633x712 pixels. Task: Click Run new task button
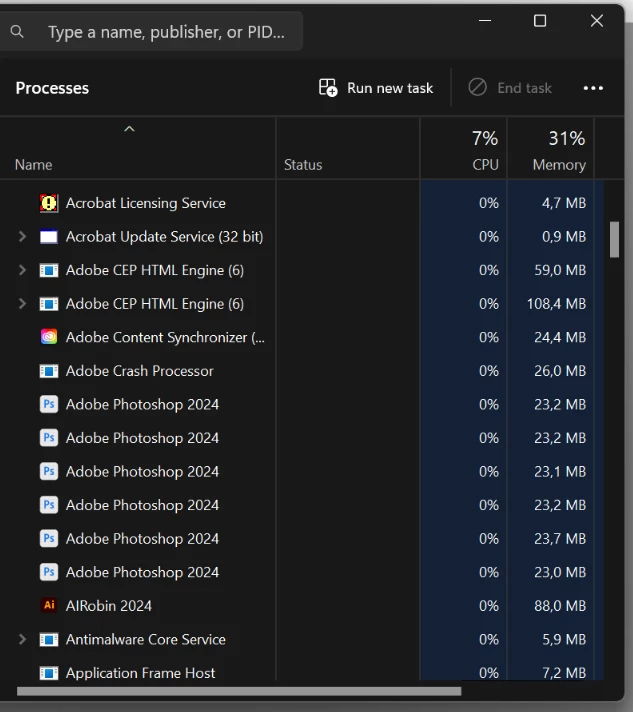[376, 88]
